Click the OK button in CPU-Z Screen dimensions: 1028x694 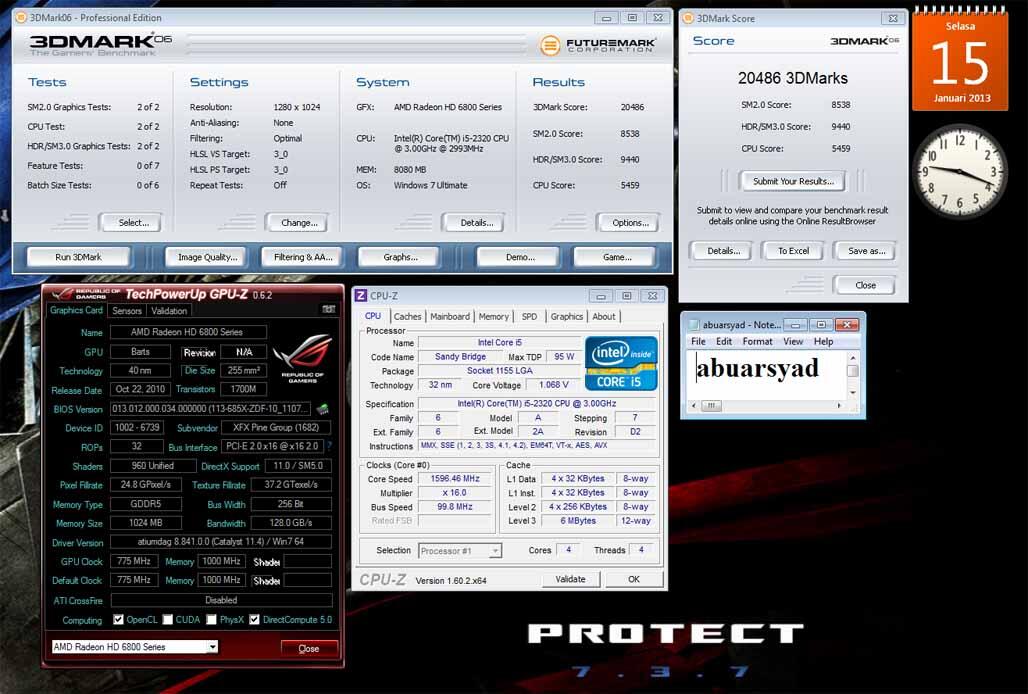(634, 579)
